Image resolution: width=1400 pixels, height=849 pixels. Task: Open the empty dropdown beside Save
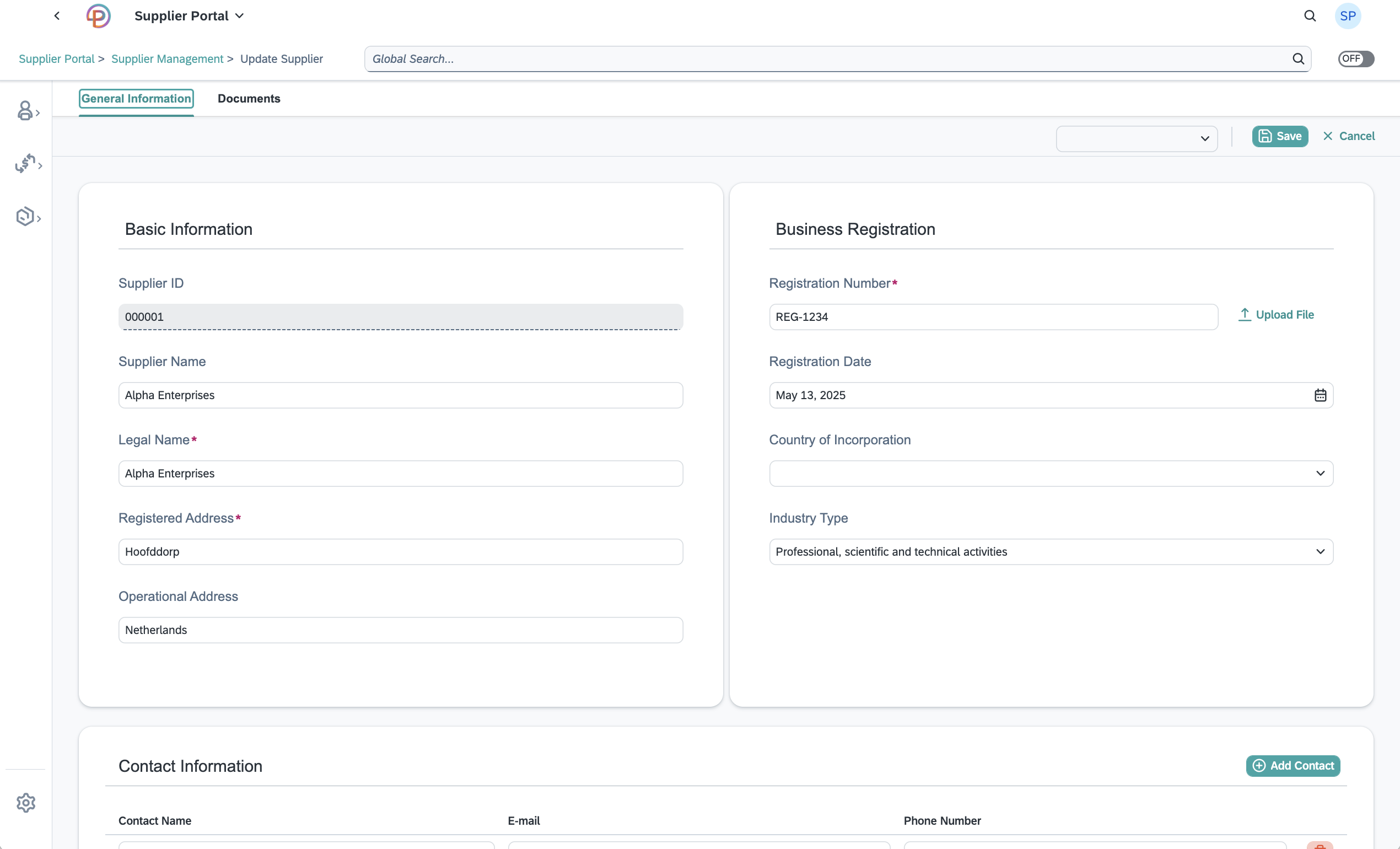tap(1137, 139)
